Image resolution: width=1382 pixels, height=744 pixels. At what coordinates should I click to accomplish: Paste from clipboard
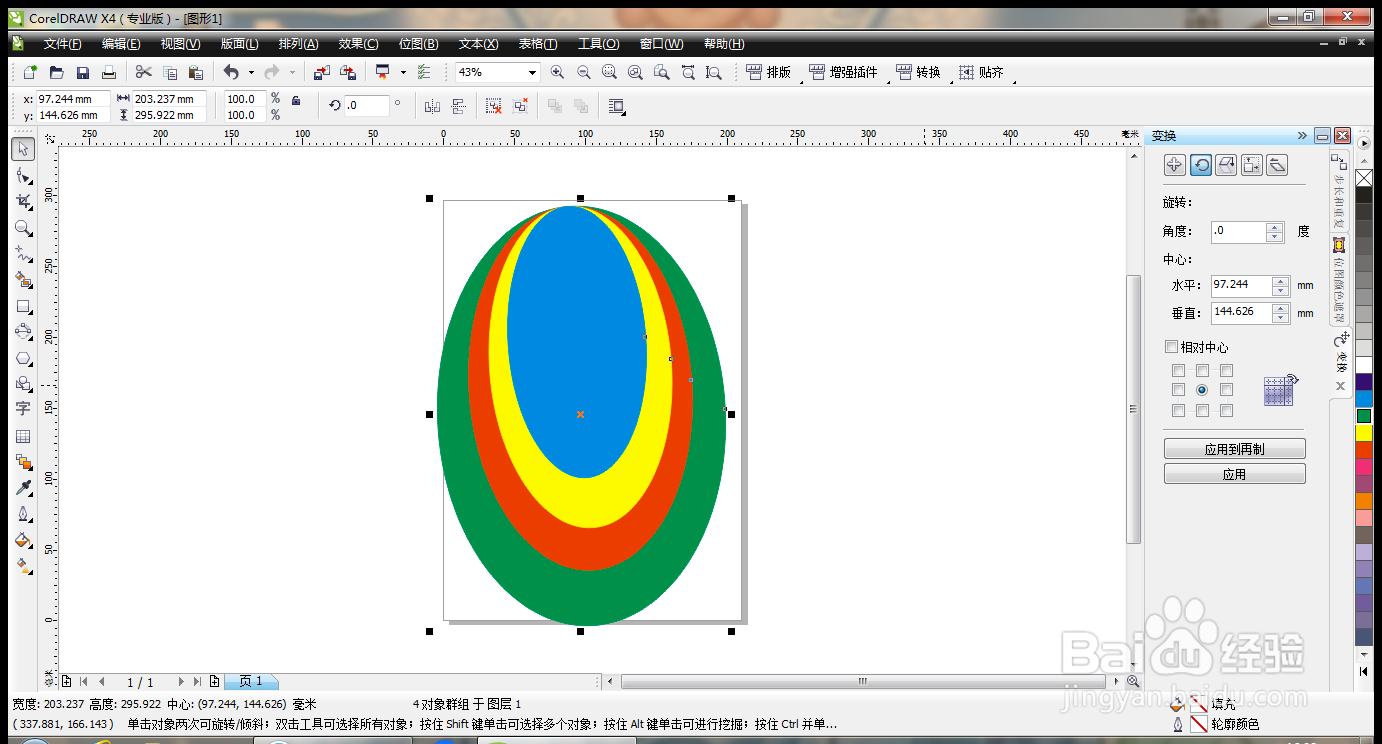coord(196,72)
